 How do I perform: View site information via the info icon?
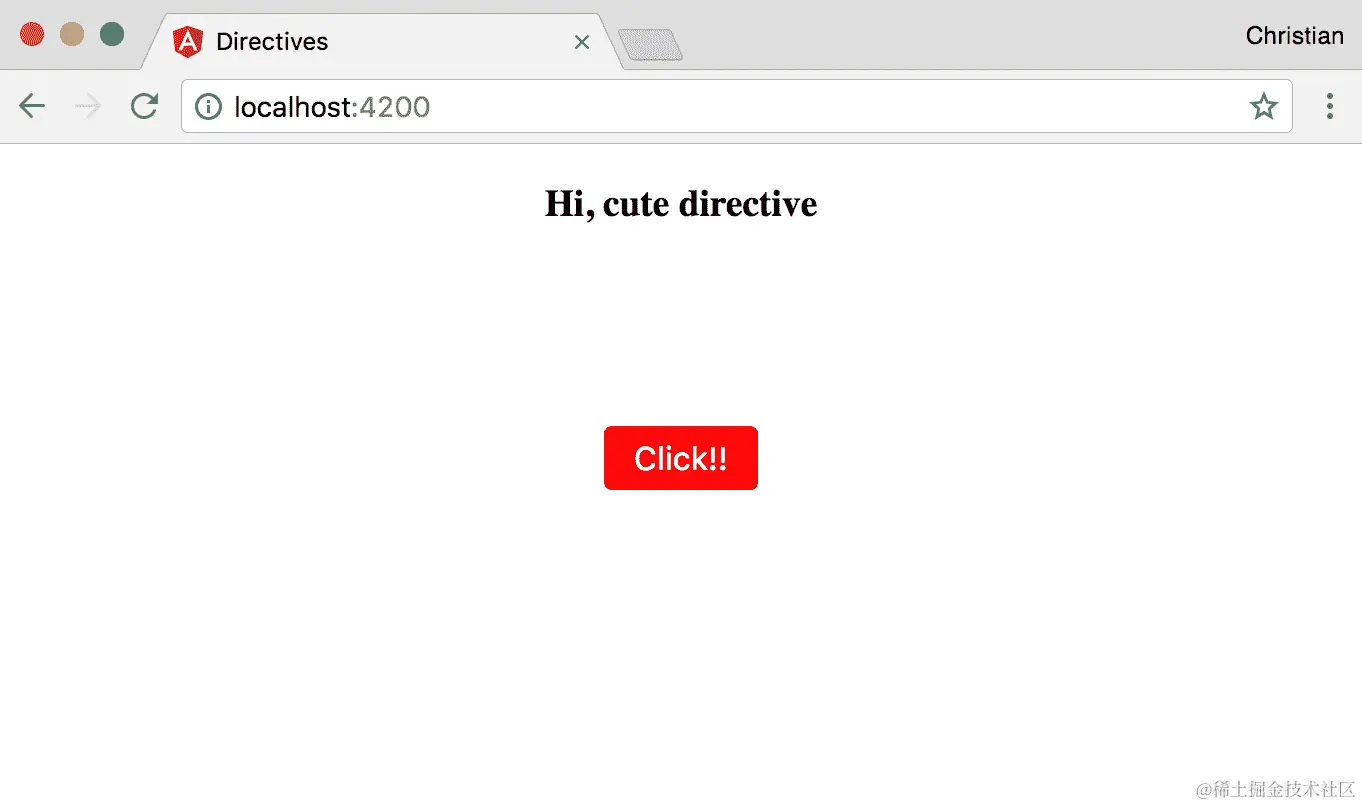(208, 106)
